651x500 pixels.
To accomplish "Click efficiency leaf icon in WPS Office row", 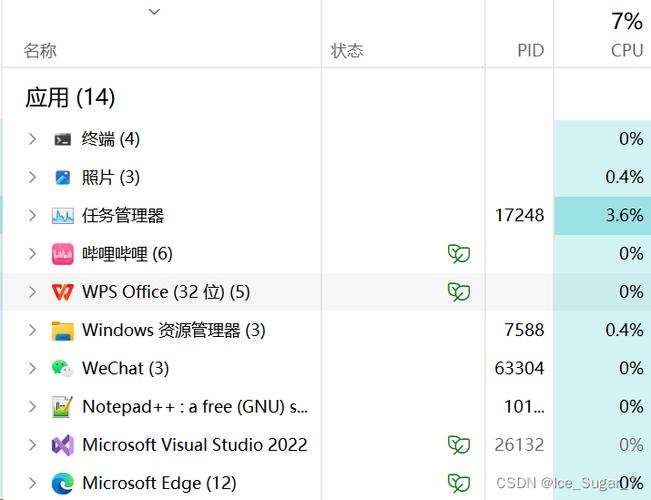I will [459, 292].
